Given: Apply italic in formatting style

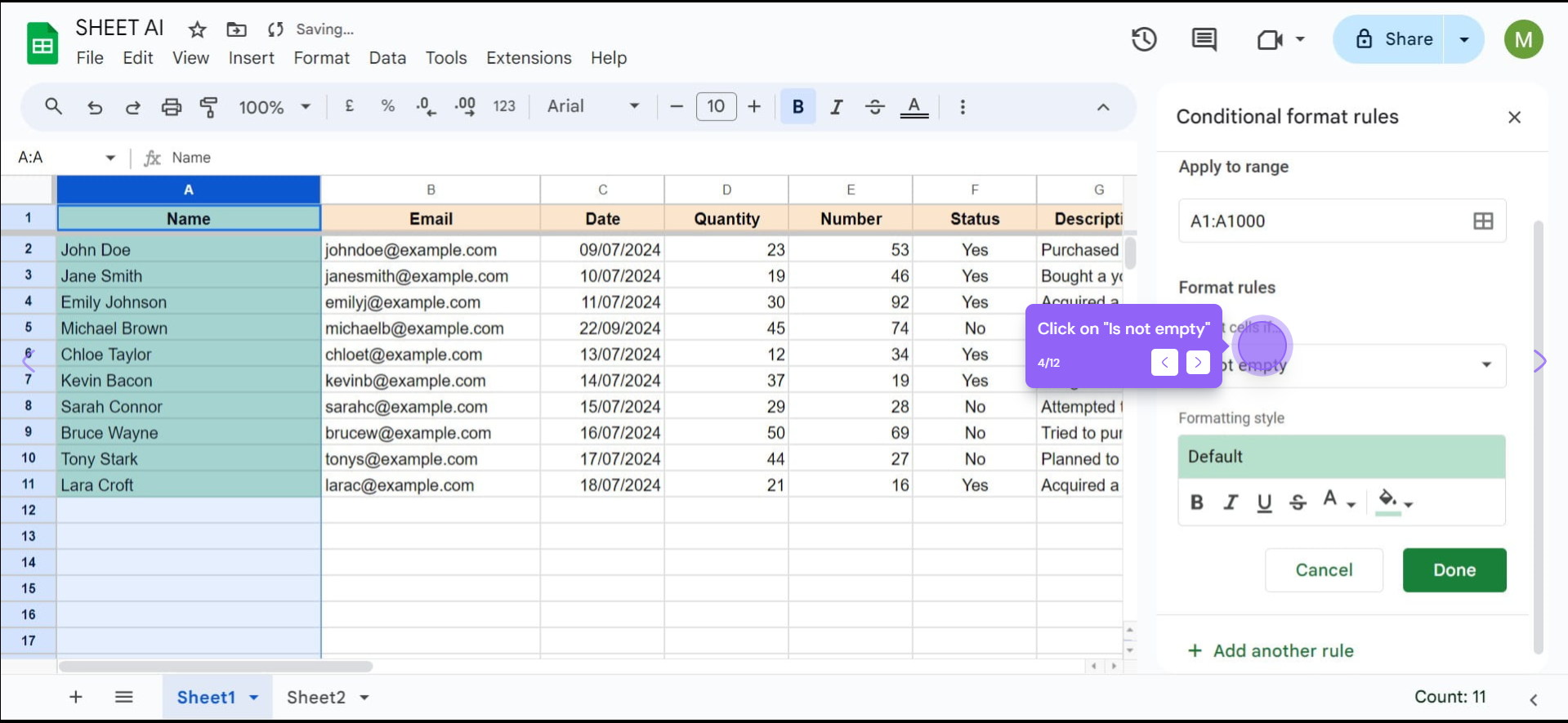Looking at the screenshot, I should coord(1231,502).
